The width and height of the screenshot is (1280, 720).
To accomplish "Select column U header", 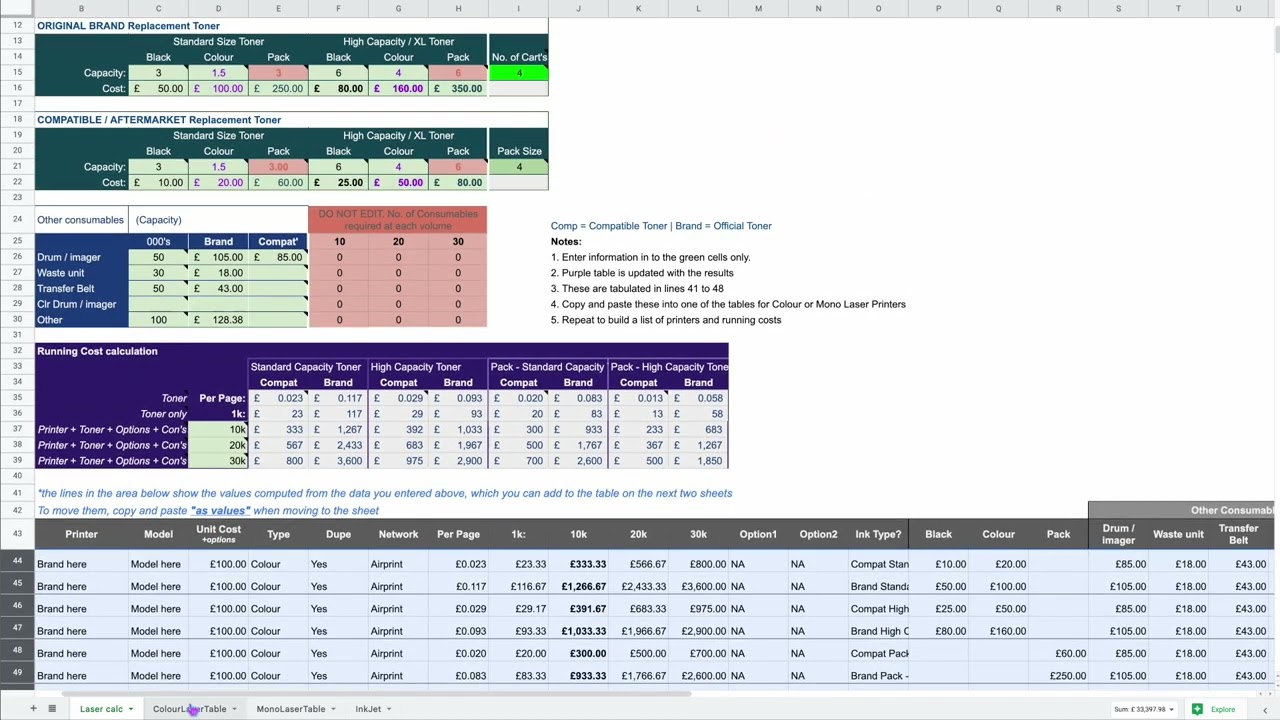I will coord(1238,9).
